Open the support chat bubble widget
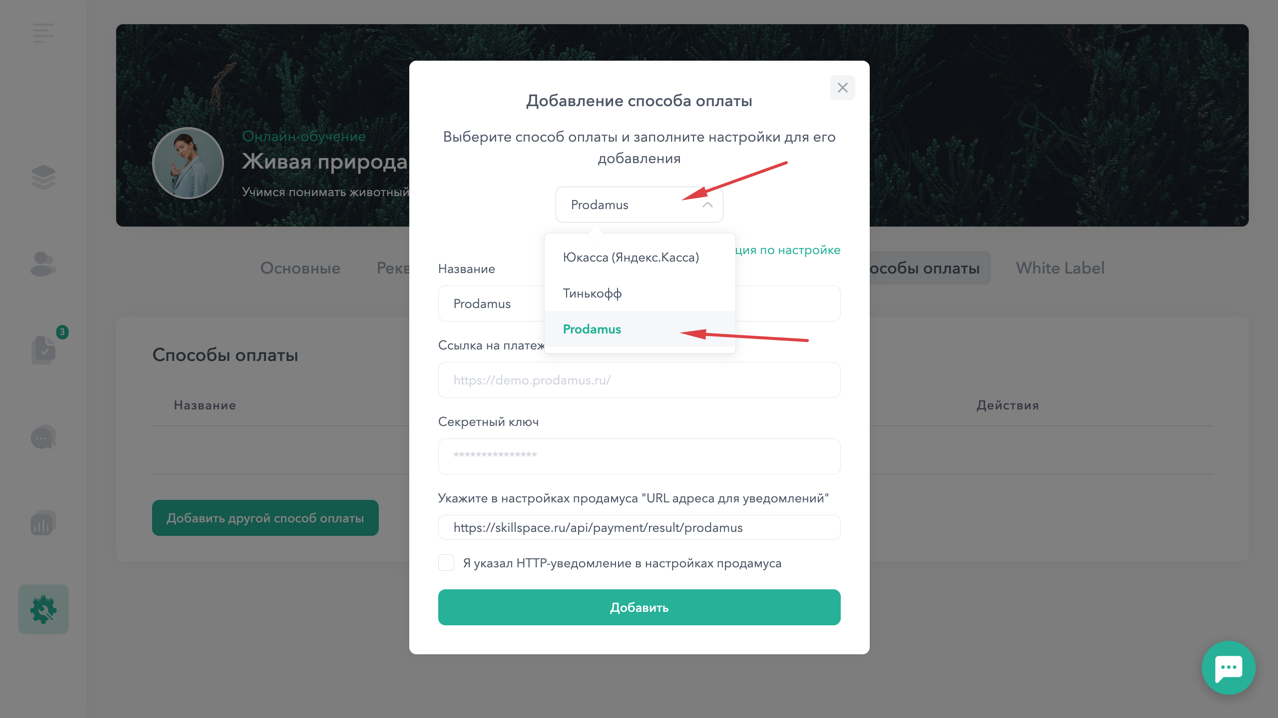The image size is (1279, 718). tap(1228, 667)
